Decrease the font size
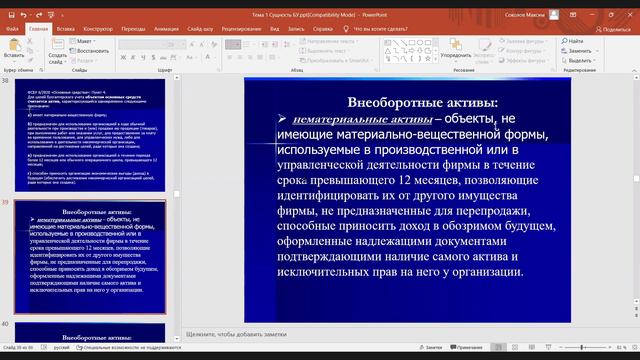Screen dimensions: 640x360 click(202, 44)
